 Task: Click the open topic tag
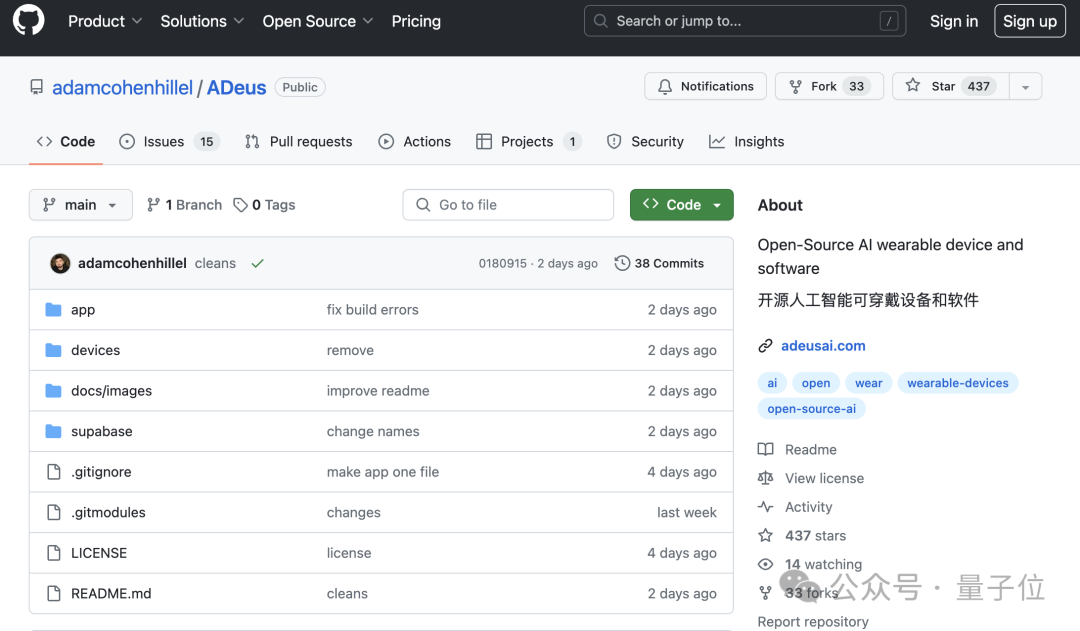[x=816, y=383]
